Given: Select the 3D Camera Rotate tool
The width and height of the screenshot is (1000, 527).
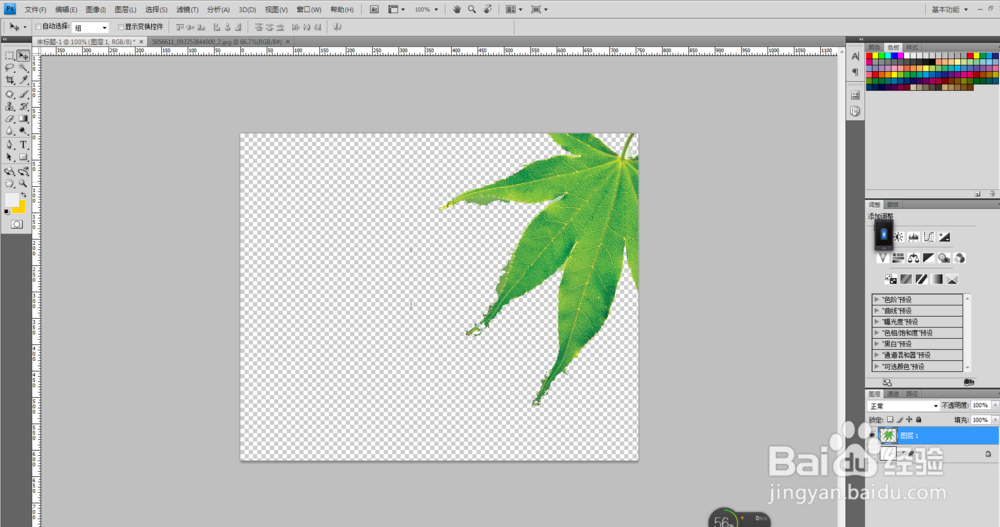Looking at the screenshot, I should 23,172.
